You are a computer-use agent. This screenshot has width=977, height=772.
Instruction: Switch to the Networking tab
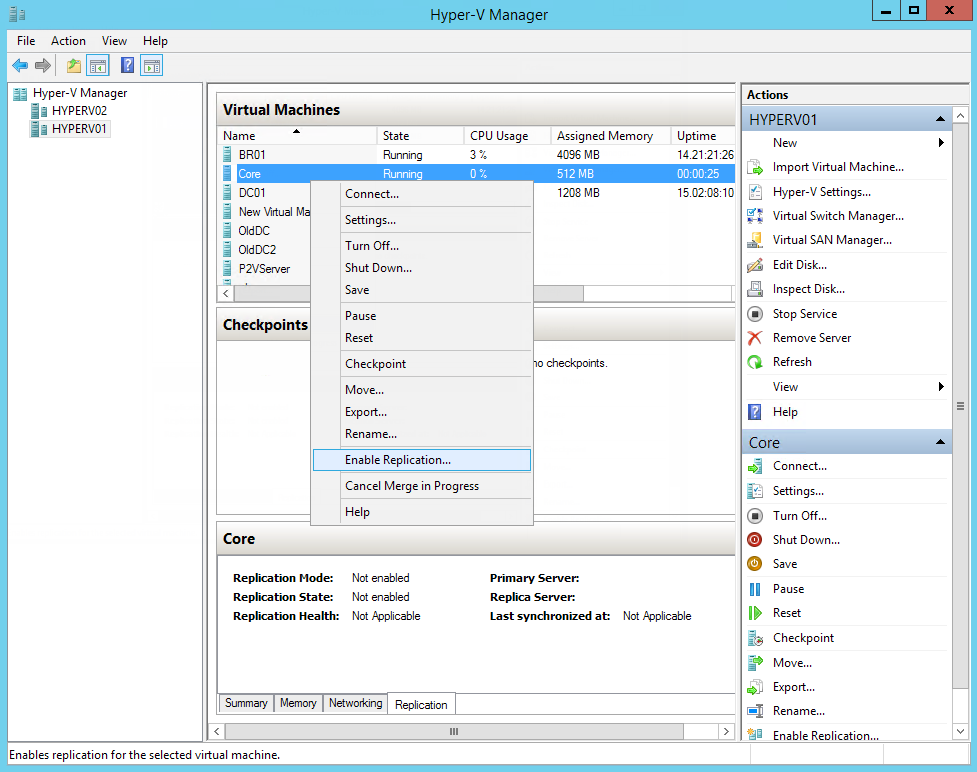(355, 703)
